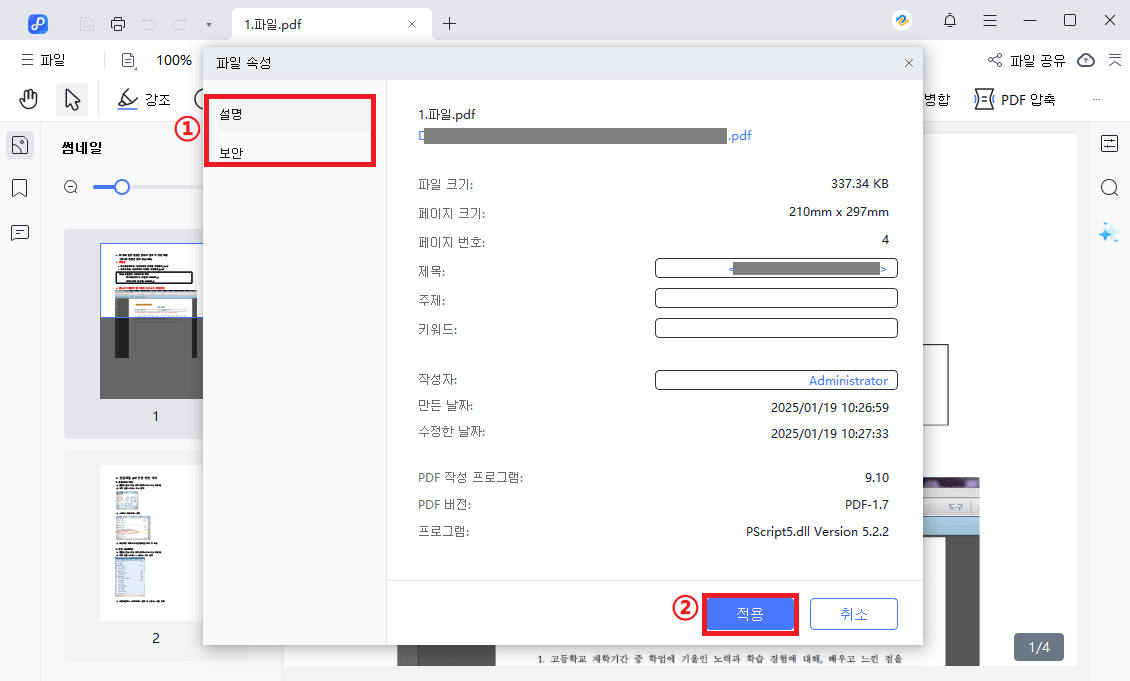Viewport: 1130px width, 681px height.
Task: Open a new tab with plus button
Action: click(449, 24)
